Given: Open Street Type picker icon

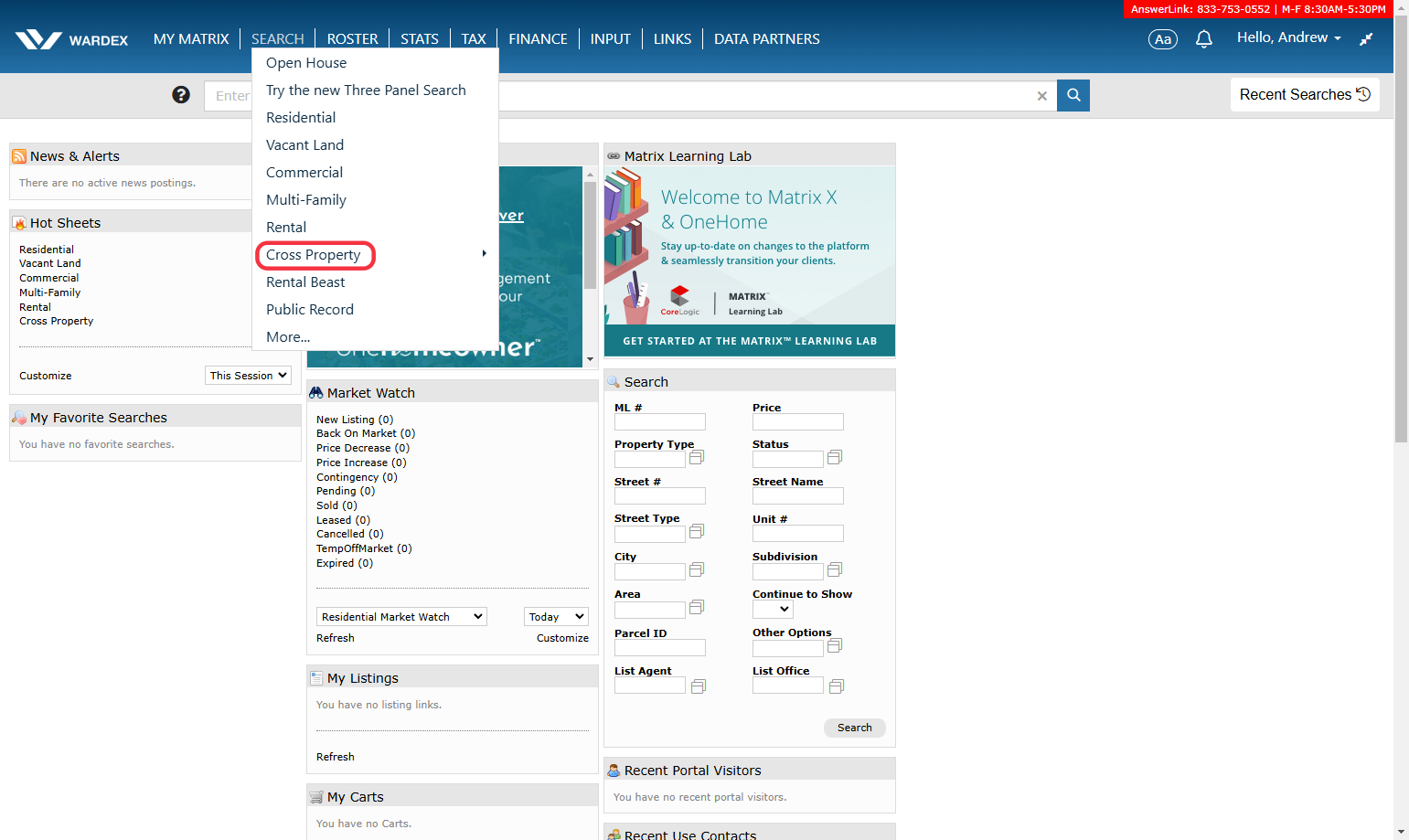Looking at the screenshot, I should click(x=697, y=531).
